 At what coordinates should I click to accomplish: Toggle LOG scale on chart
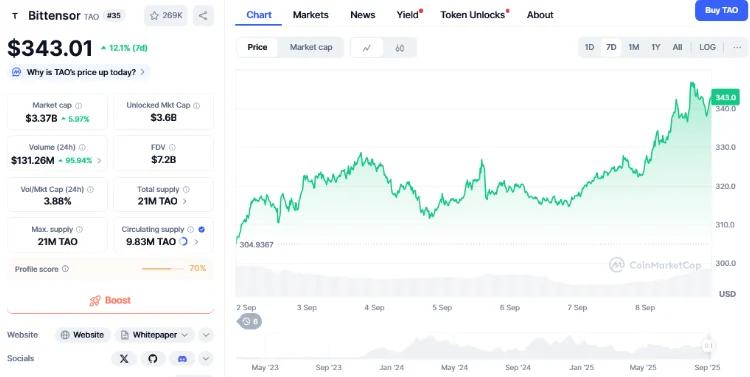707,47
